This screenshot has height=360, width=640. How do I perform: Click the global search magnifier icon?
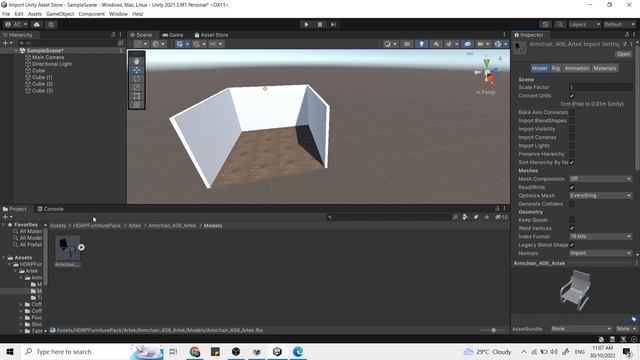coord(560,24)
